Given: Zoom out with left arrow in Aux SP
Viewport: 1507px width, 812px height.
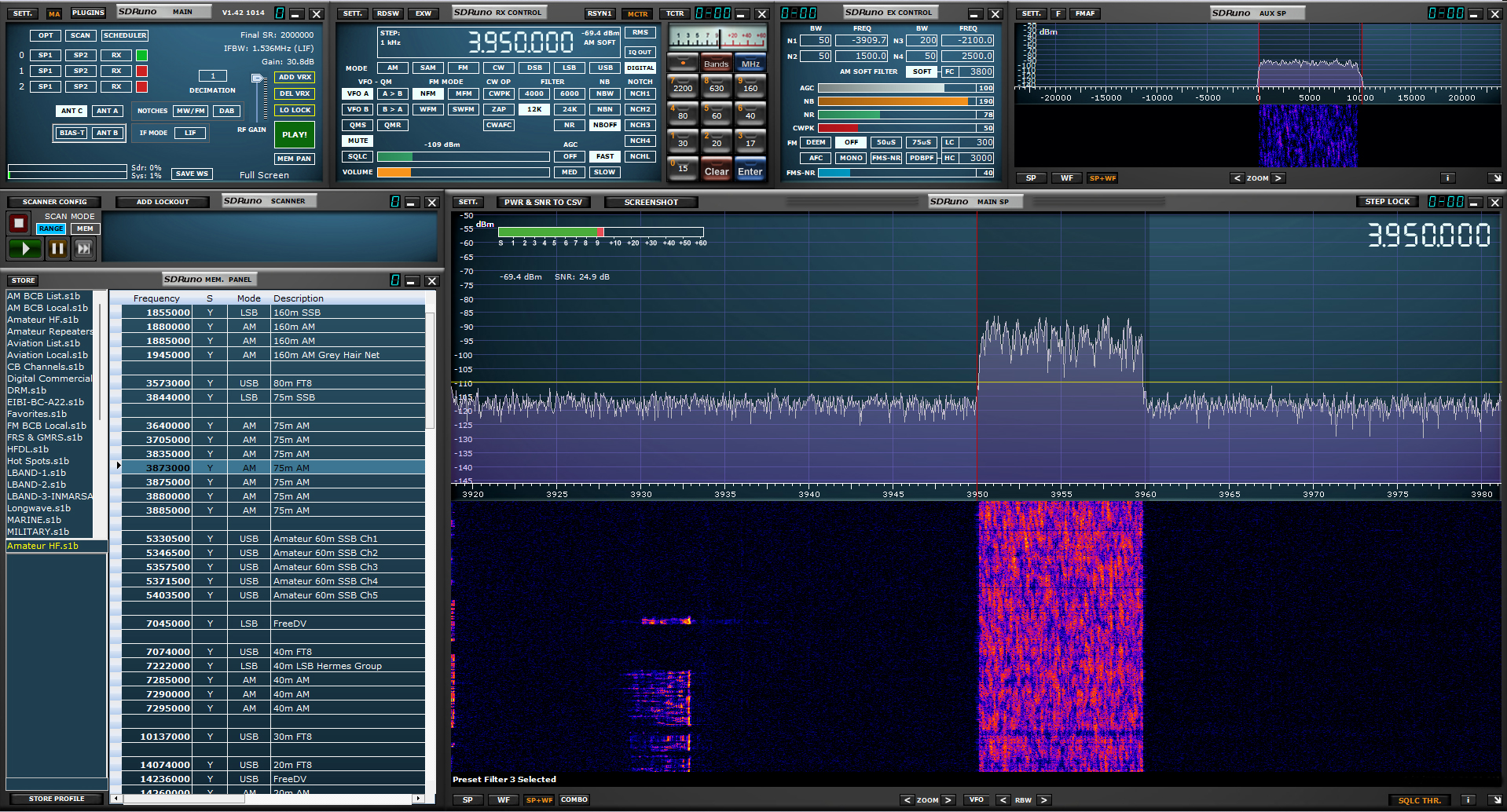Looking at the screenshot, I should pyautogui.click(x=1237, y=178).
